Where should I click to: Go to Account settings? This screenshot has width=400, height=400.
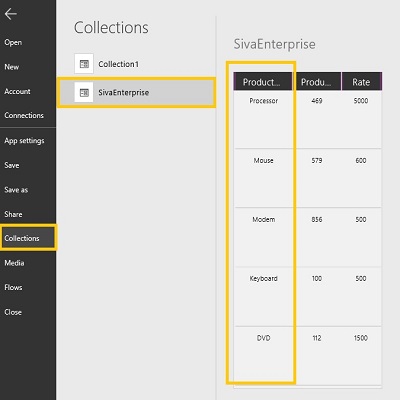click(17, 91)
